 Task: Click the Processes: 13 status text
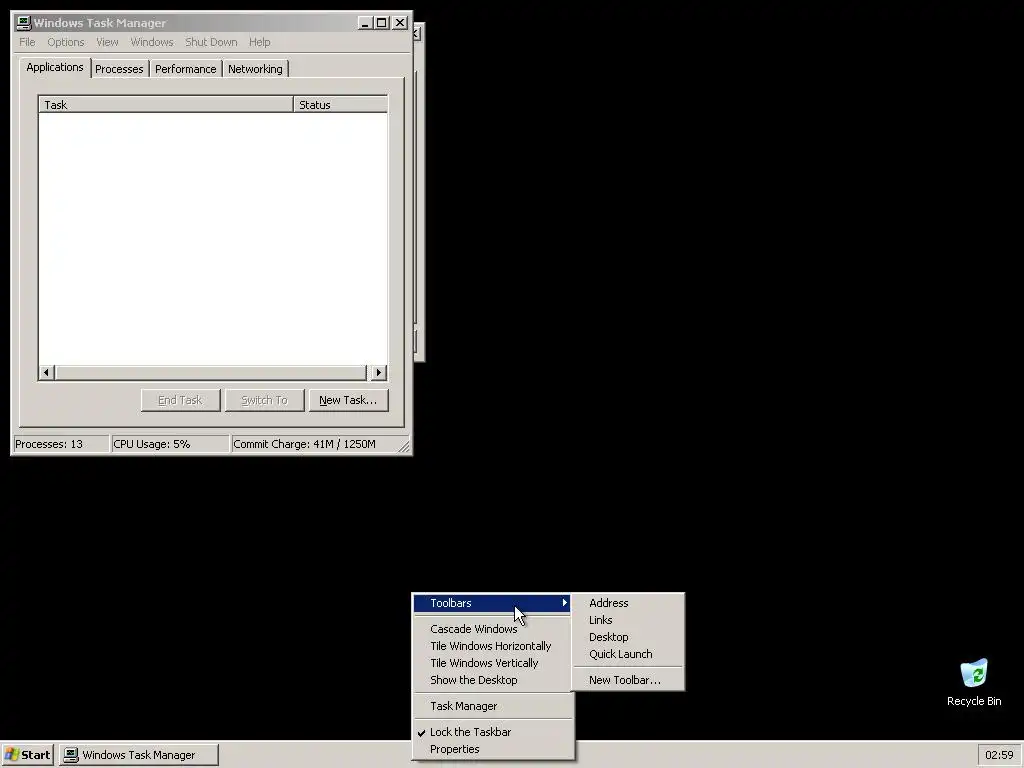pyautogui.click(x=49, y=444)
